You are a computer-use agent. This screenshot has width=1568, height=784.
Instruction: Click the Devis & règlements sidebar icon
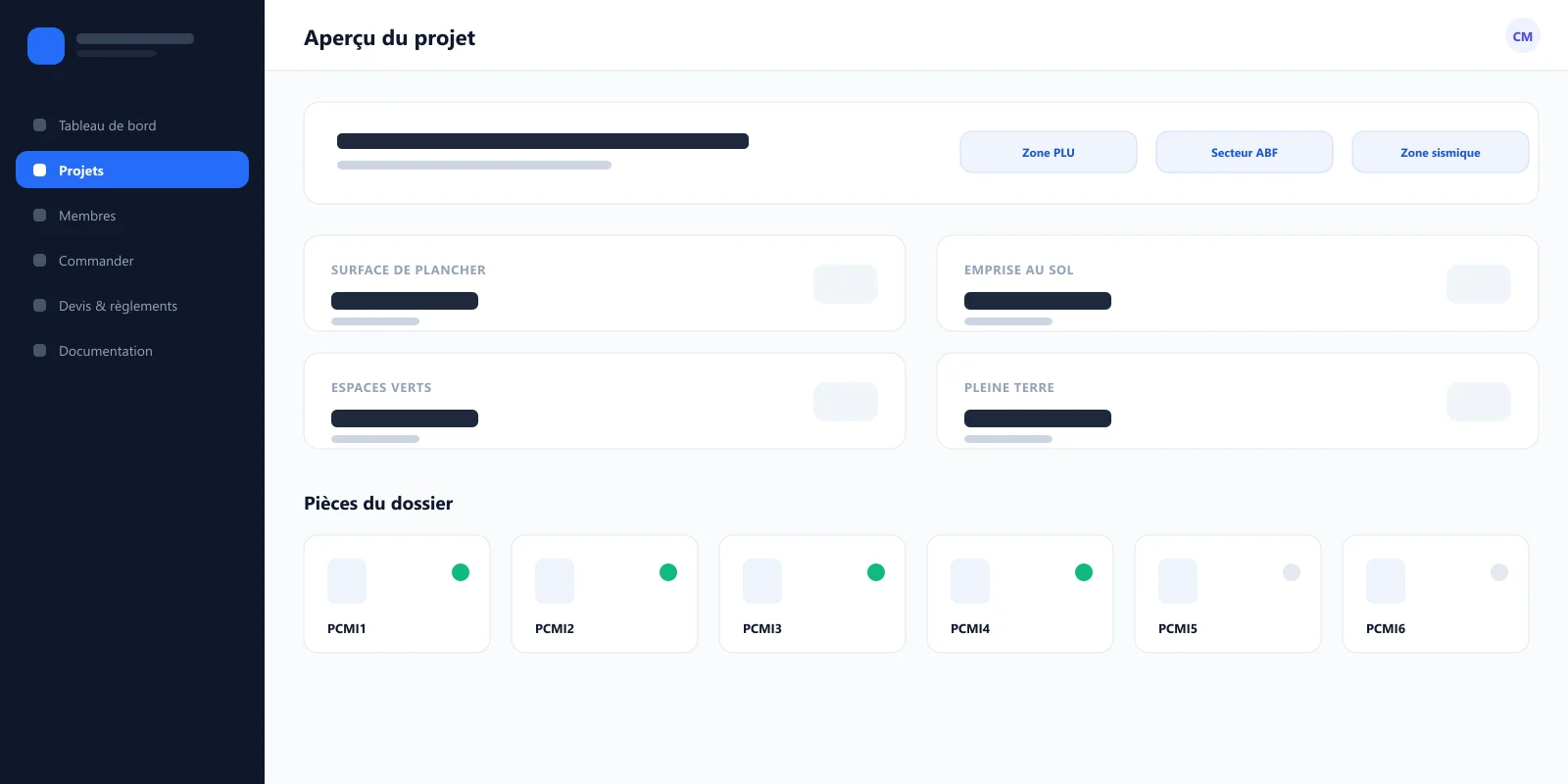point(40,306)
